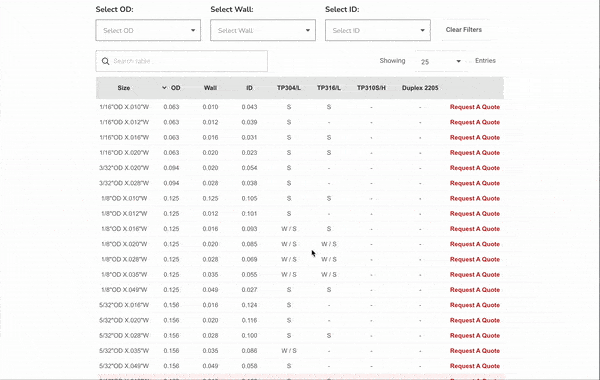
Task: Open the Select Wall dropdown
Action: [263, 30]
